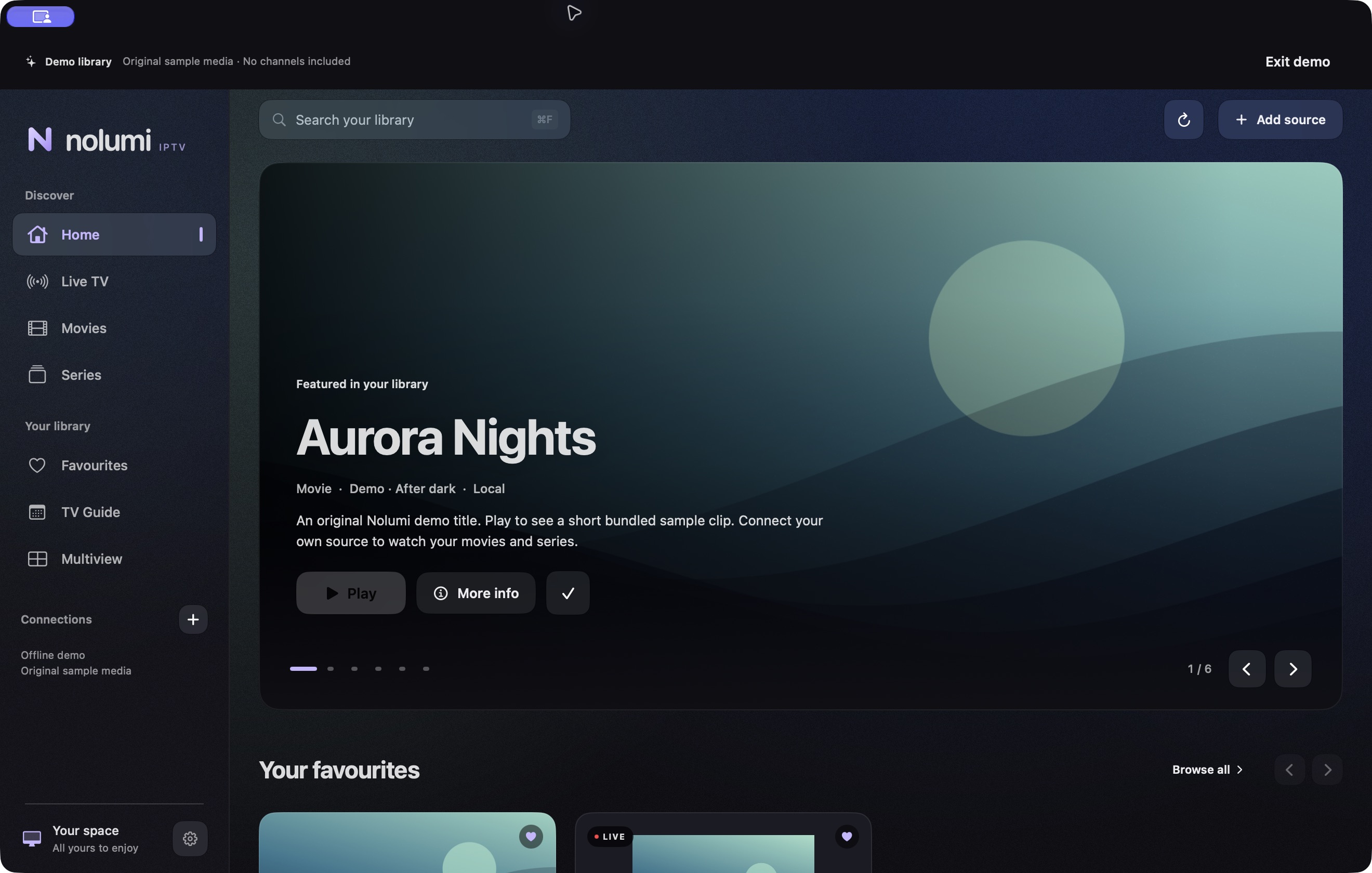Viewport: 1372px width, 873px height.
Task: Click the Demo library sparkle icon
Action: (x=31, y=61)
